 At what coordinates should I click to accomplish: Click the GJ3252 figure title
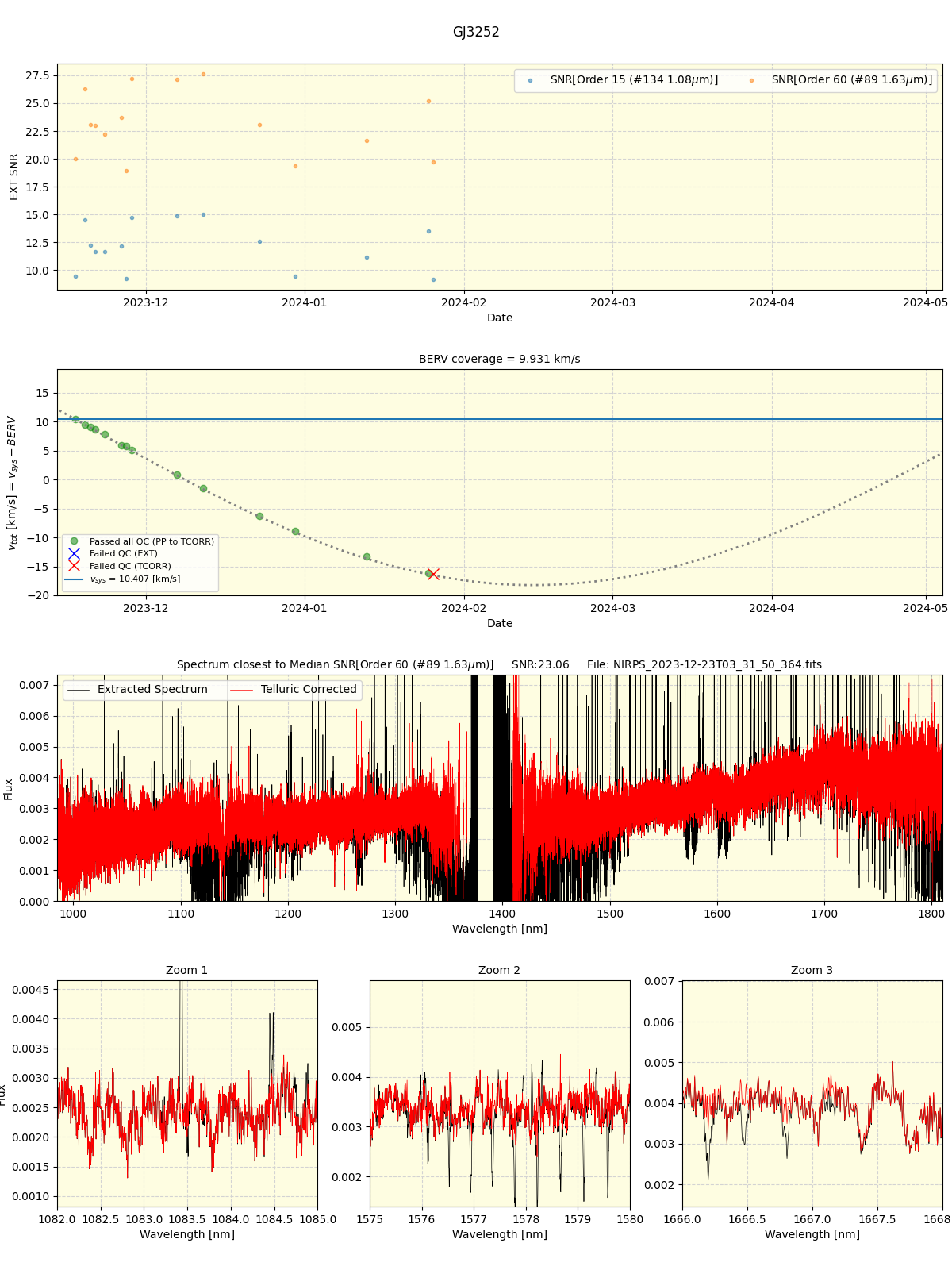pyautogui.click(x=476, y=33)
